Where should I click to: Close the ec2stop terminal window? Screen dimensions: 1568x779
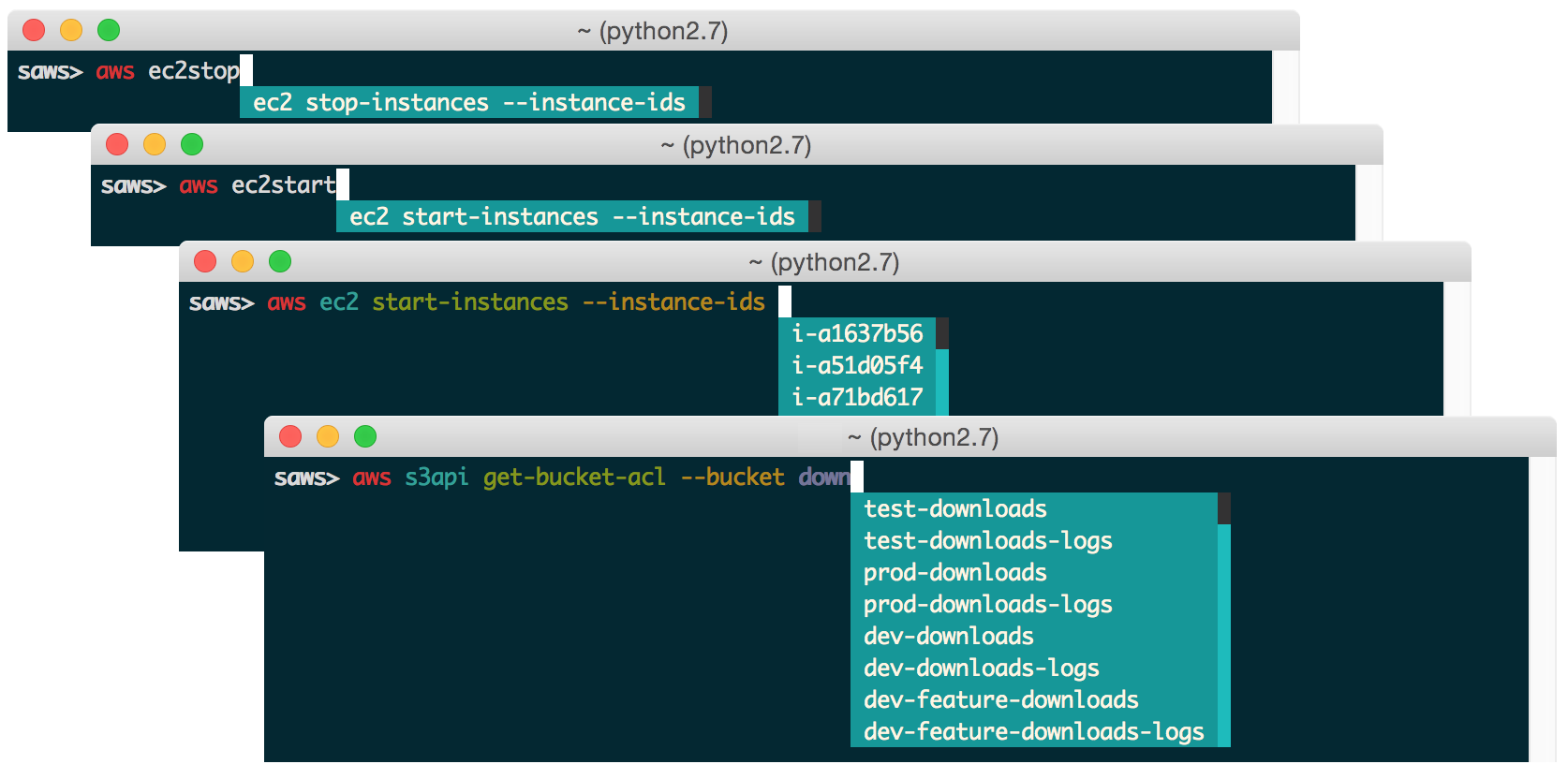click(34, 30)
